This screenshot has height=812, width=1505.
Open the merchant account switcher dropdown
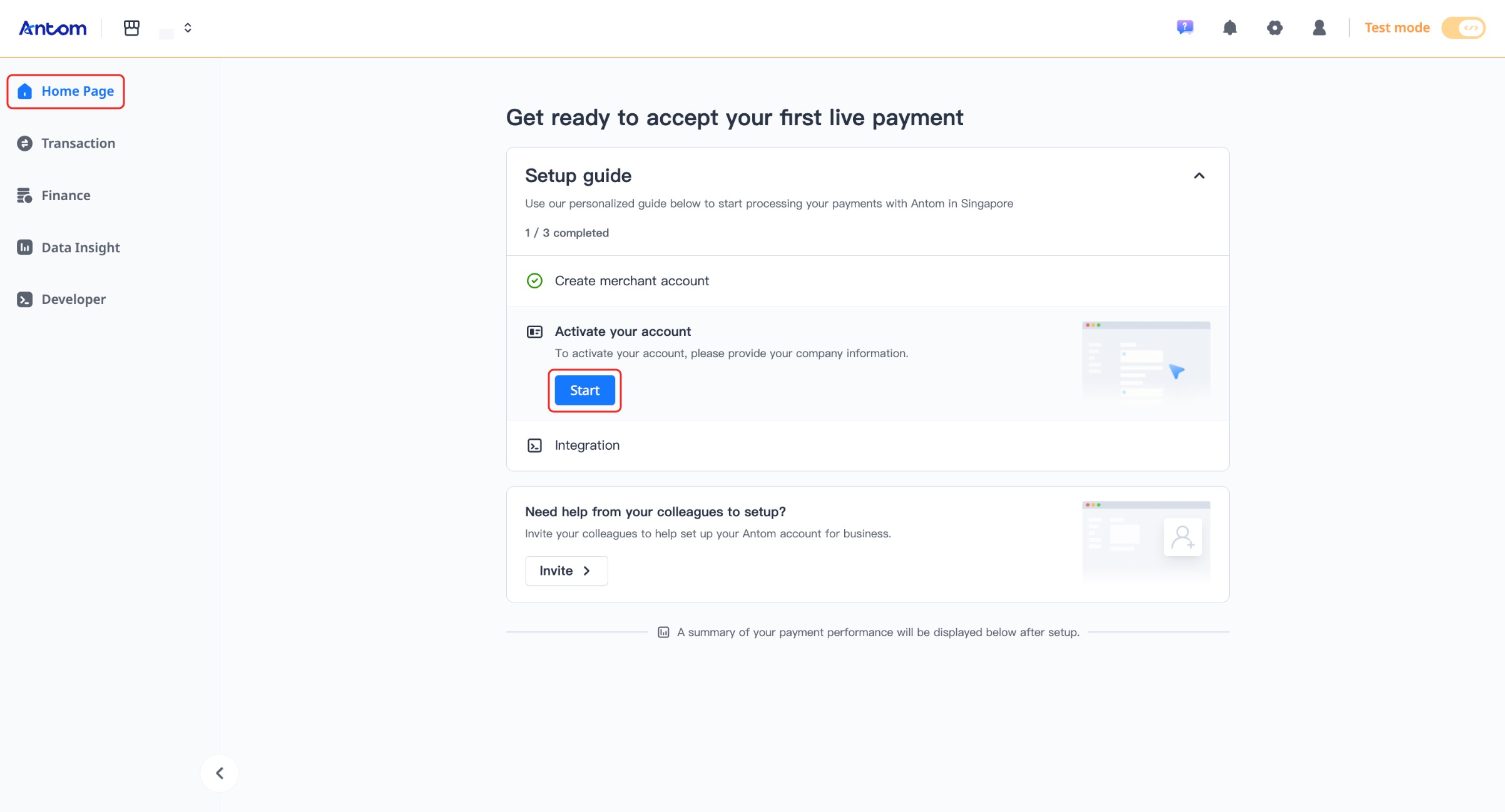tap(187, 28)
